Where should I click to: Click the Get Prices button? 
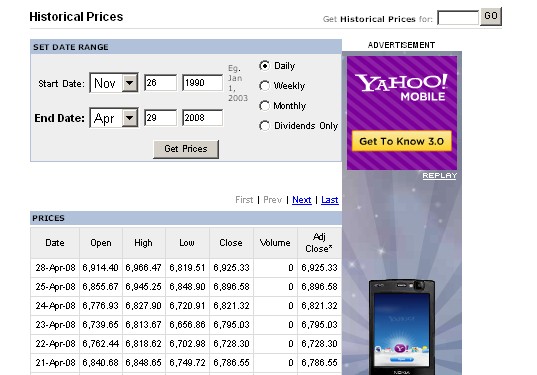pos(186,149)
